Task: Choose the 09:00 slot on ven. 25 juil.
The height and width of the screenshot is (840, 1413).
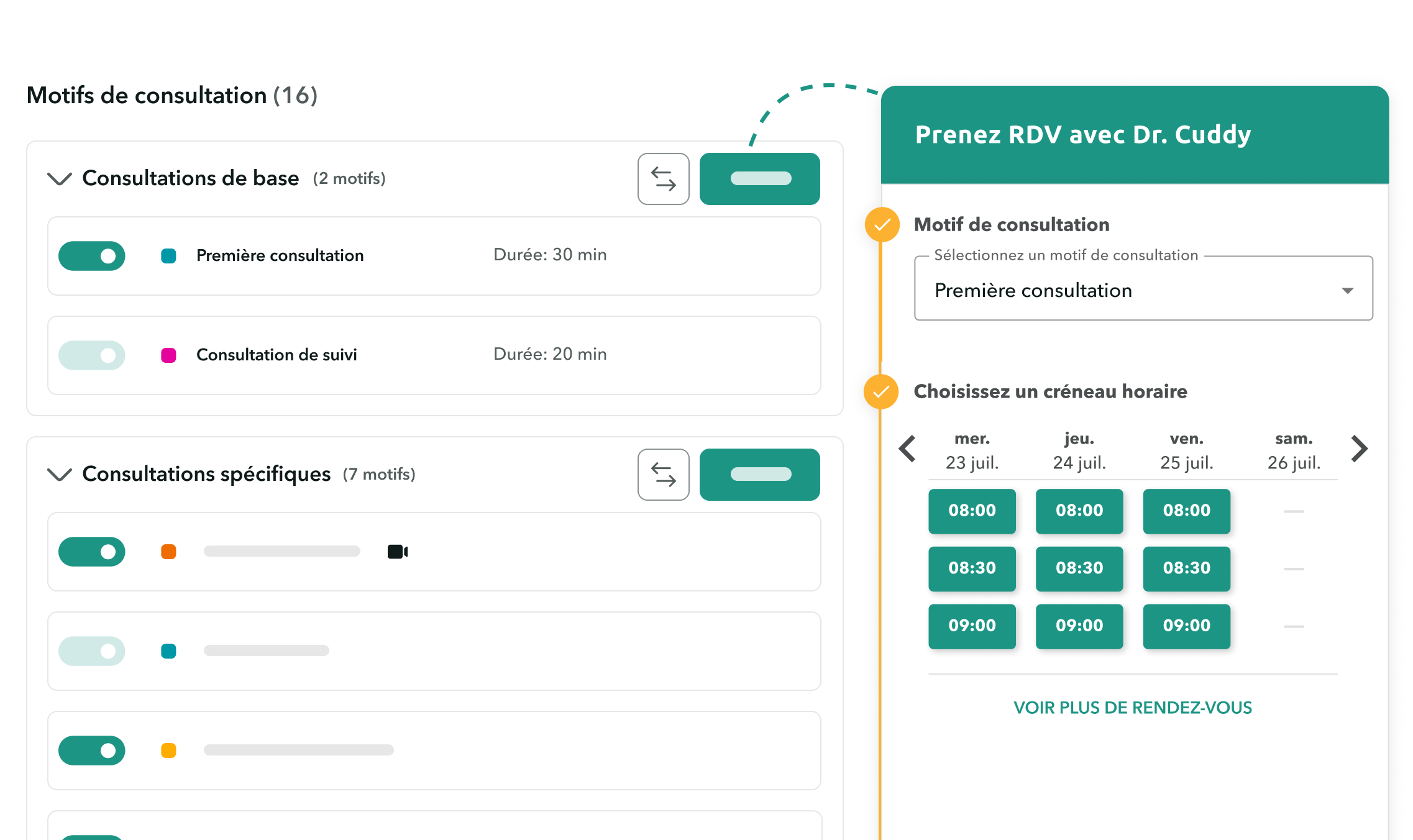Action: pos(1186,626)
